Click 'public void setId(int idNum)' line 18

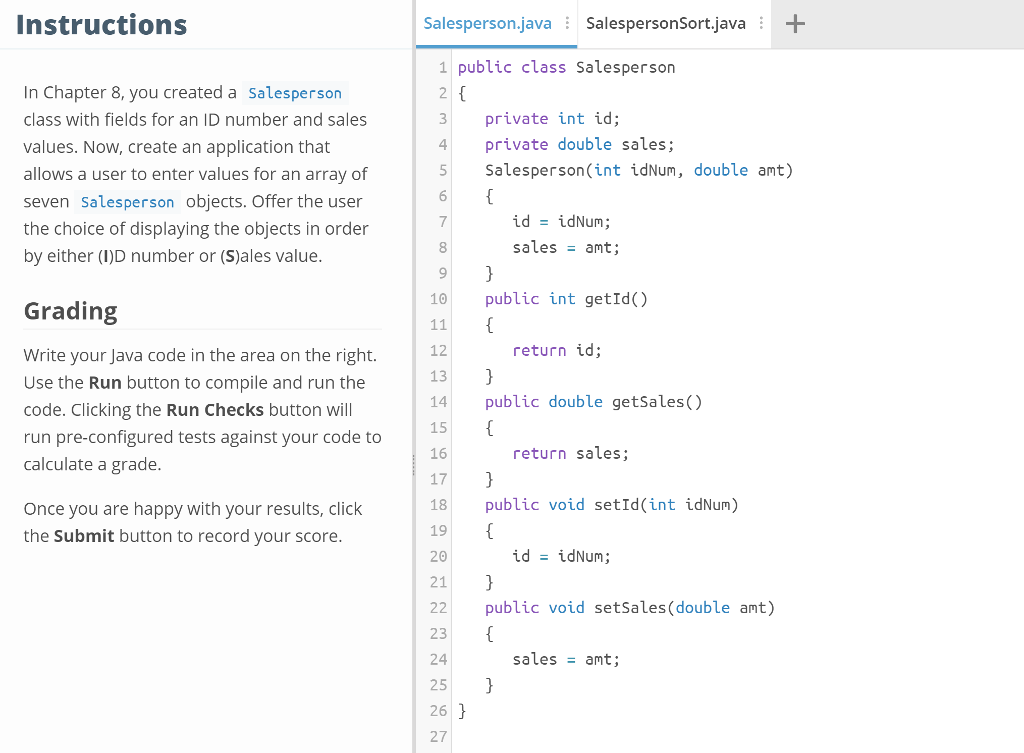point(611,505)
